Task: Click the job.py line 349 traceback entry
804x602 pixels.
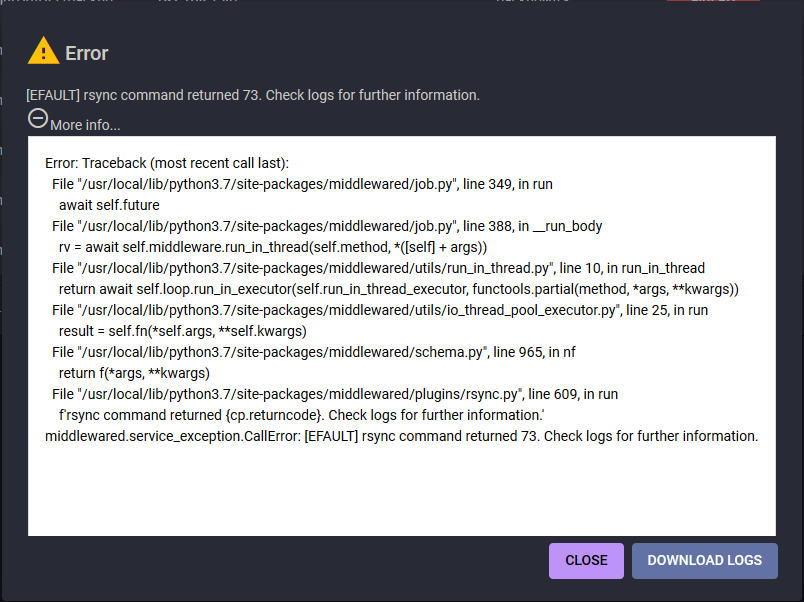Action: tap(302, 184)
